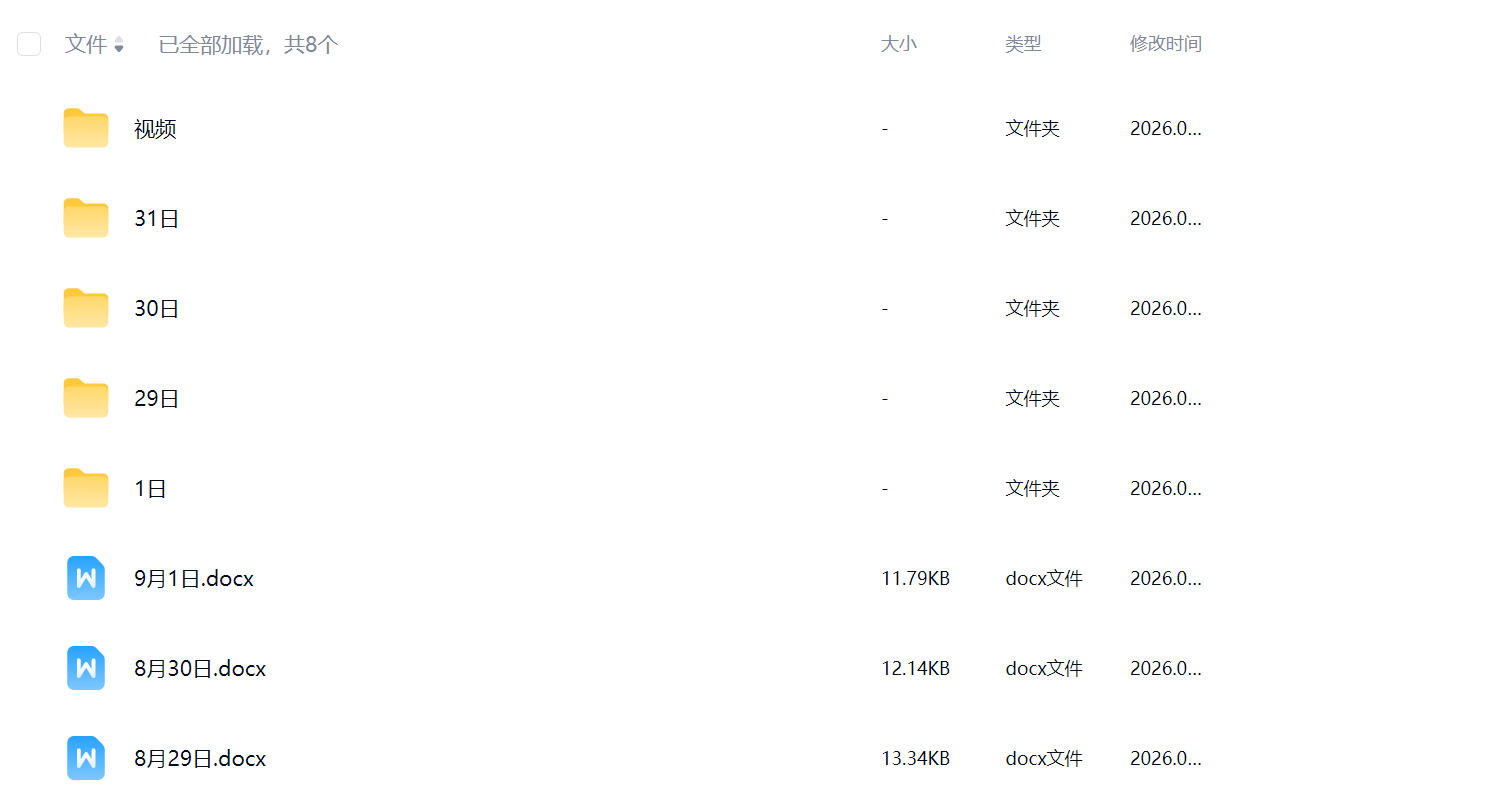Screen dimensions: 1494x810
Task: Open the 31日 folder name
Action: point(156,219)
